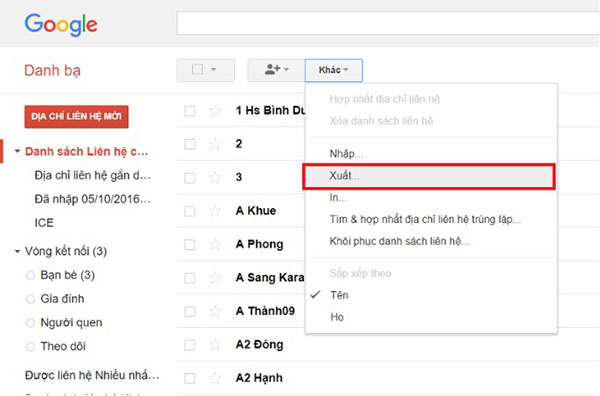Open Địa chỉ liên hệ gần đây list

pos(93,175)
